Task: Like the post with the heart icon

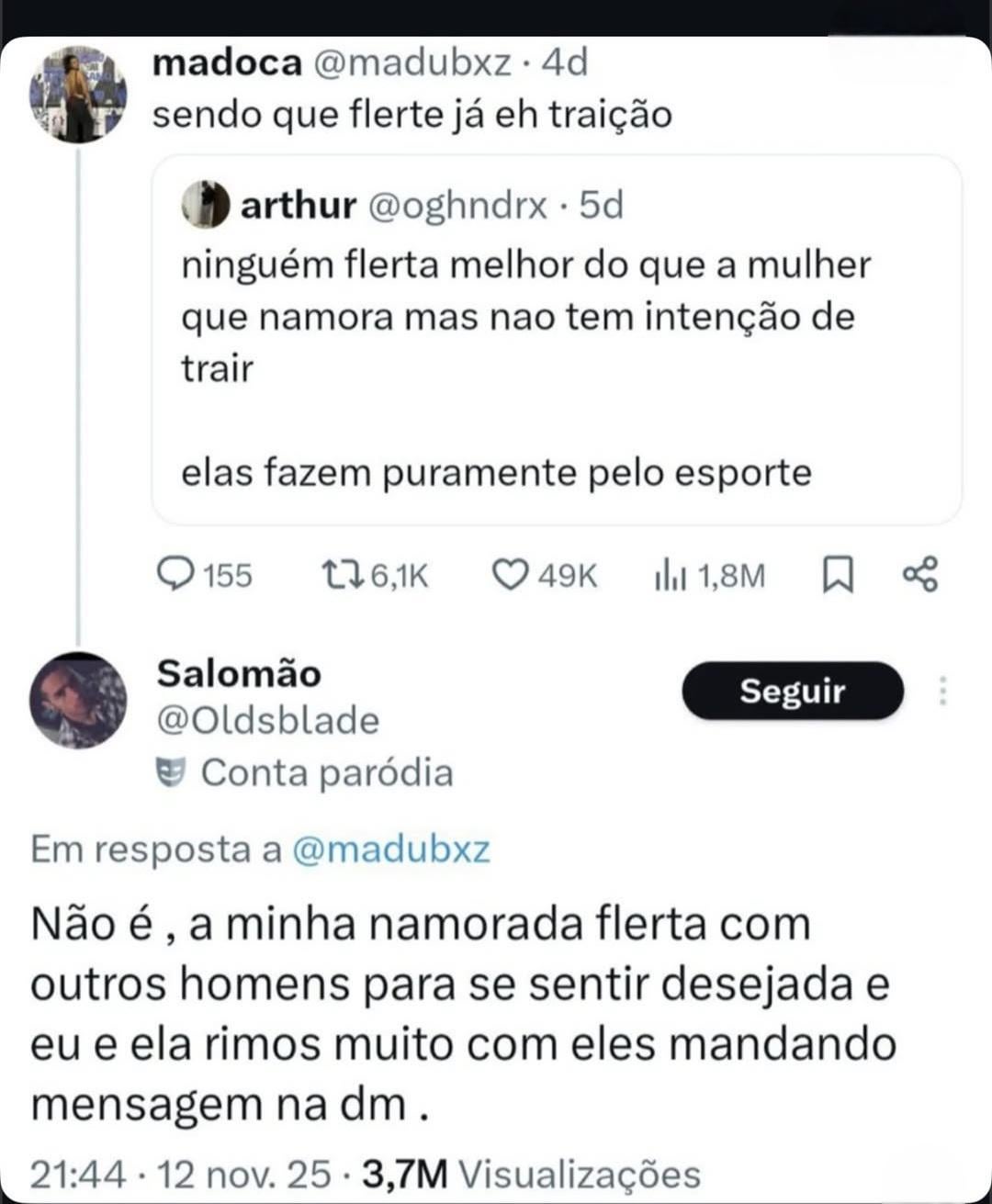Action: (510, 575)
